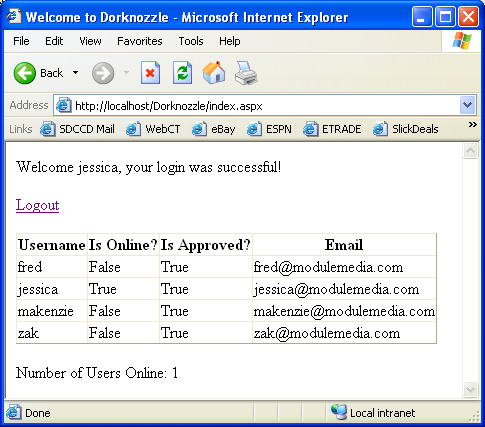The image size is (485, 427).
Task: Open the eBay links bar shortcut
Action: pyautogui.click(x=214, y=129)
